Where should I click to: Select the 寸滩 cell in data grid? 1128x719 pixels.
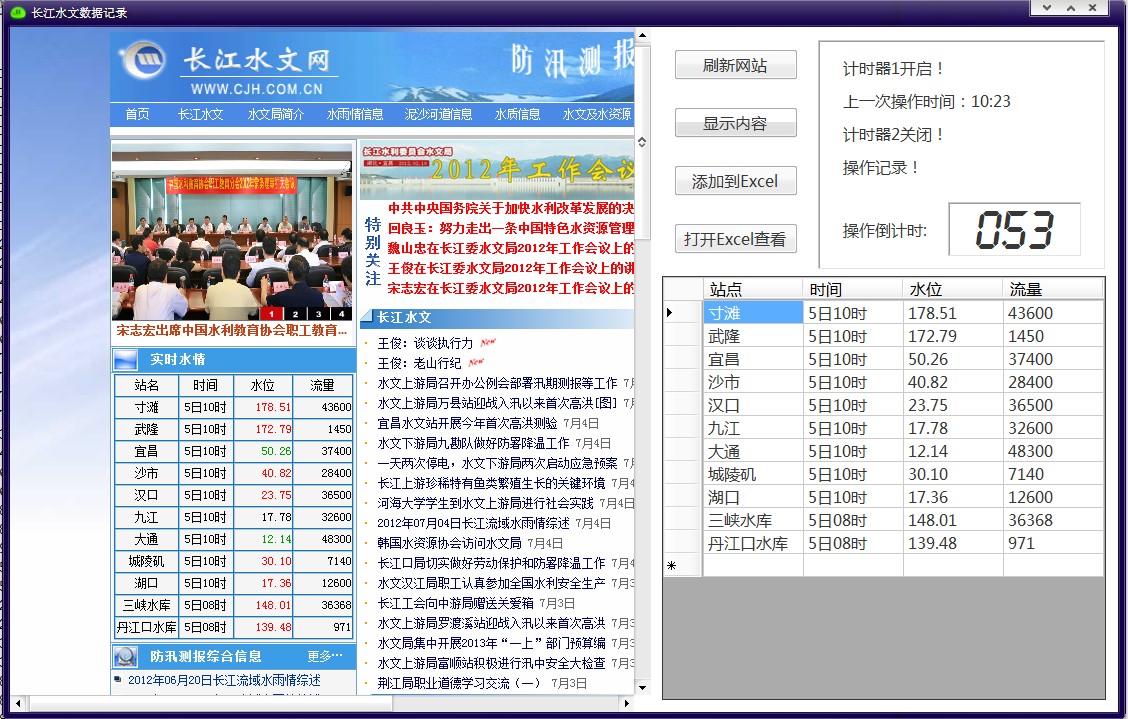752,313
